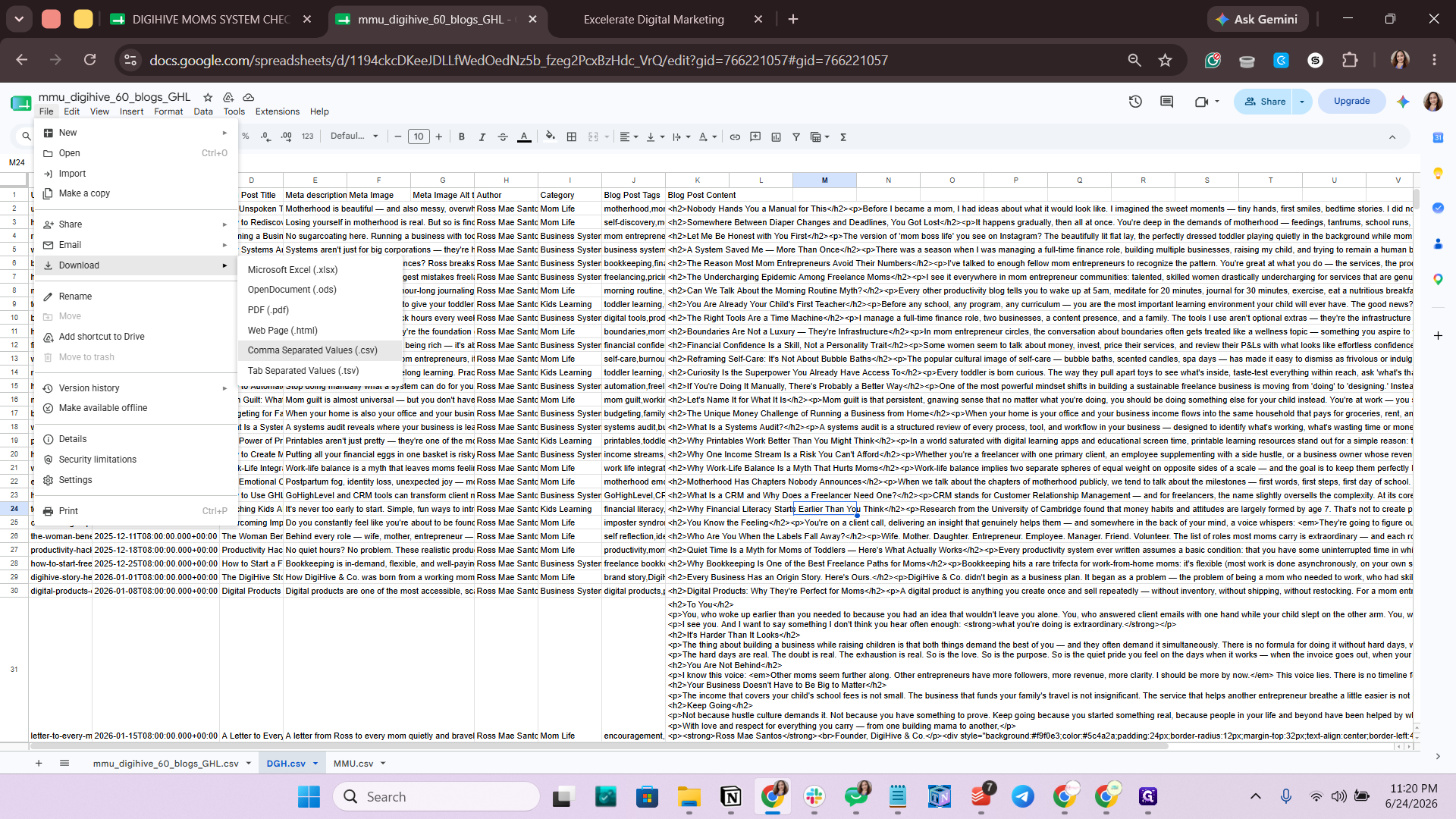This screenshot has height=819, width=1456.
Task: Open font family dropdown
Action: tap(354, 136)
